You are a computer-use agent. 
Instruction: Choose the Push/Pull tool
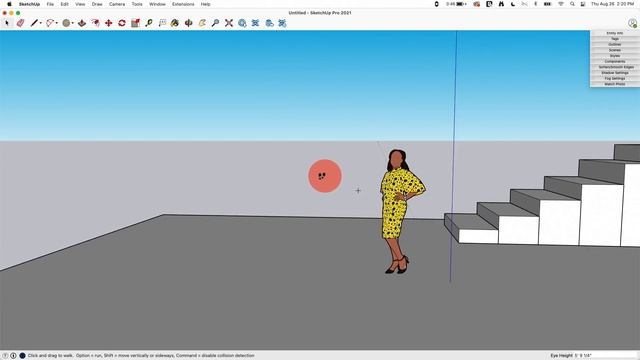coord(82,23)
